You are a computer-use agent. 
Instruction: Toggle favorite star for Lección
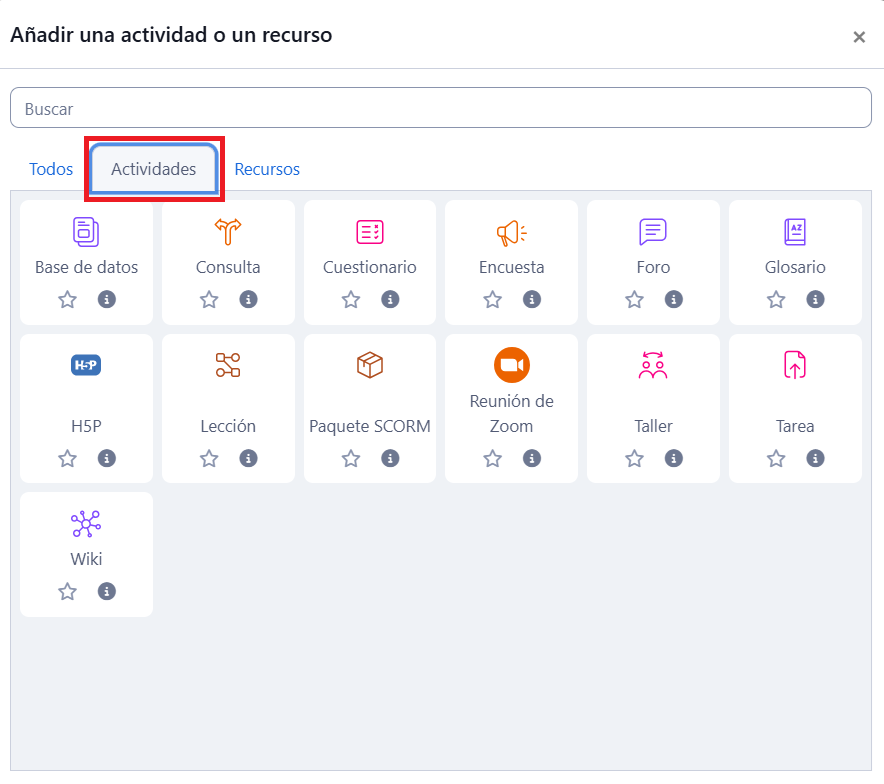pyautogui.click(x=209, y=458)
